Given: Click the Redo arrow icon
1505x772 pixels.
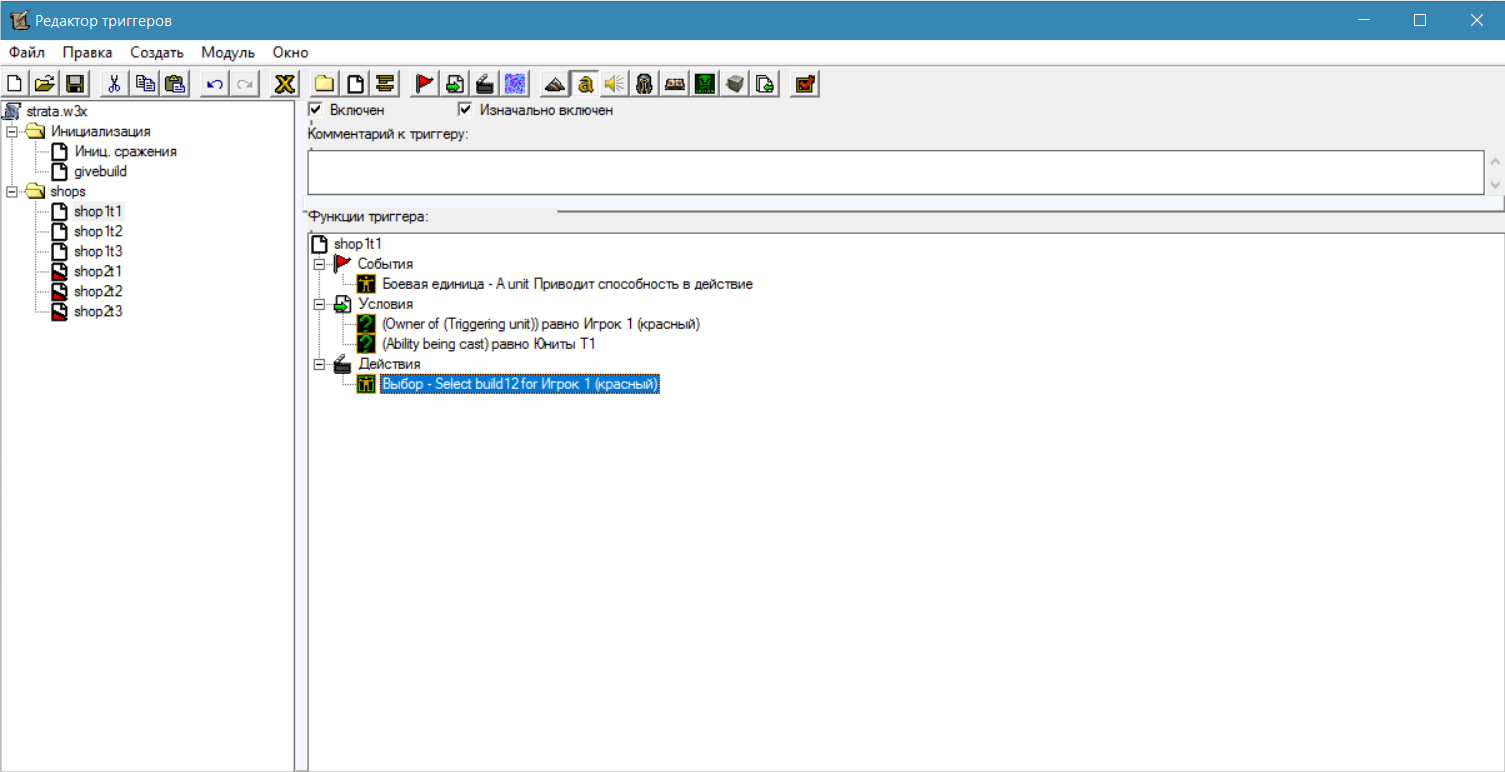Looking at the screenshot, I should 244,84.
